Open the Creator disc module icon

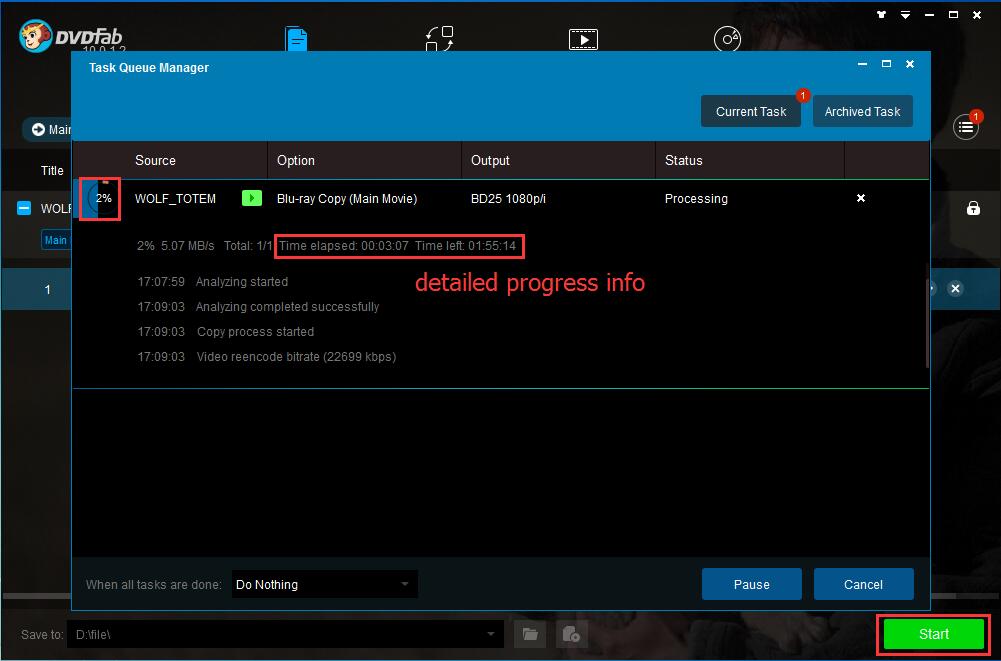pyautogui.click(x=726, y=38)
